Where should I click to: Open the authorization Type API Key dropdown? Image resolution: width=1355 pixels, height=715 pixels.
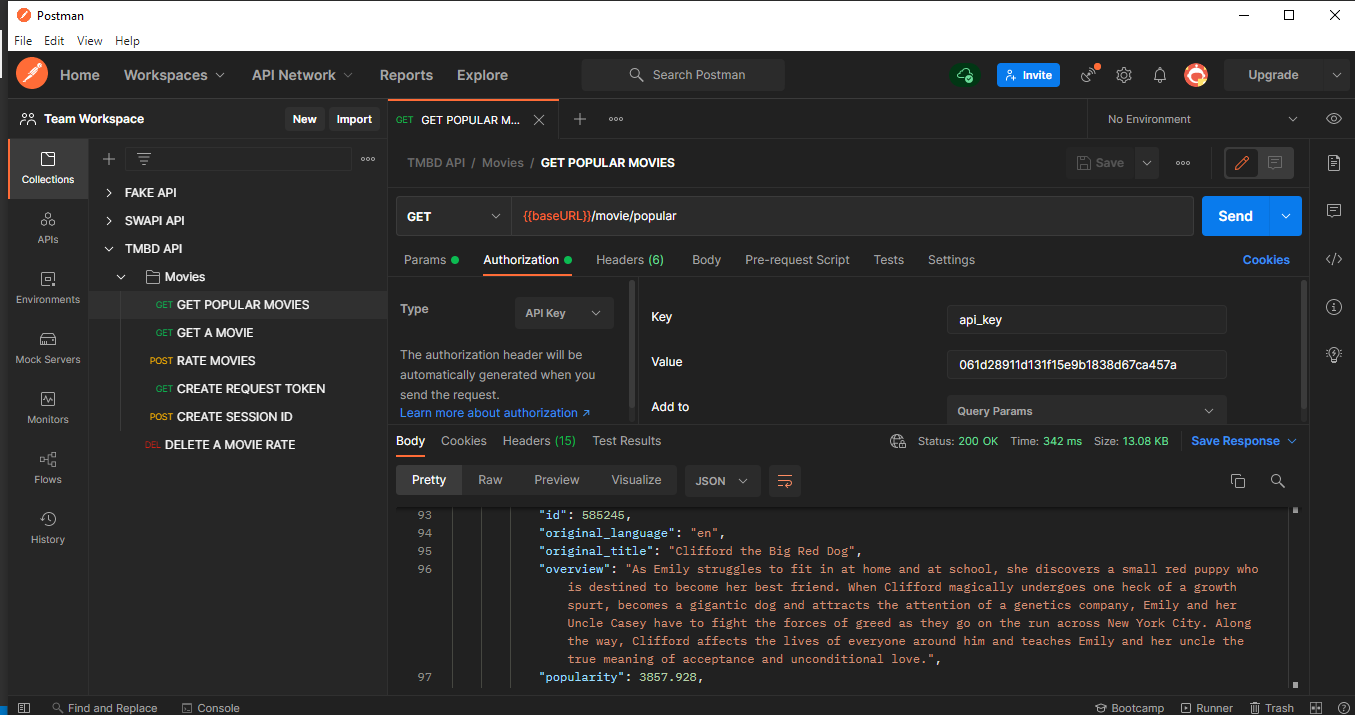click(564, 313)
